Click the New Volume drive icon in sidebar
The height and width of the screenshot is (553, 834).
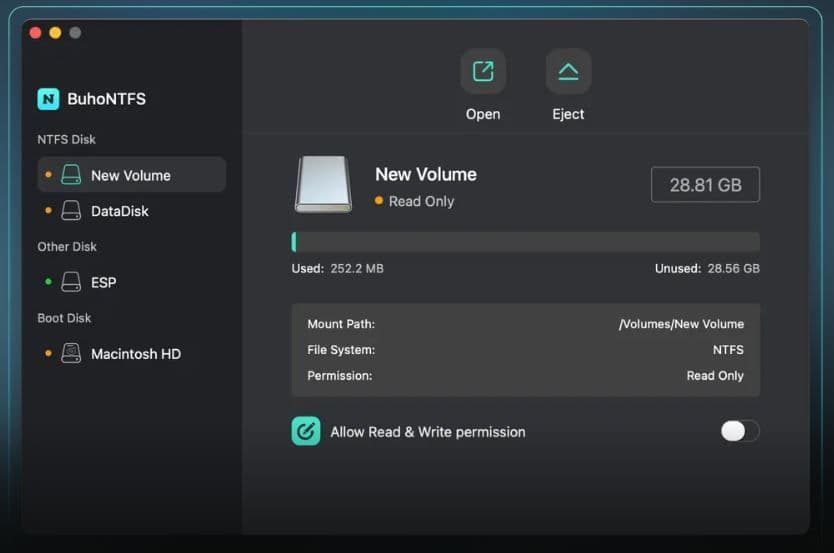click(71, 174)
